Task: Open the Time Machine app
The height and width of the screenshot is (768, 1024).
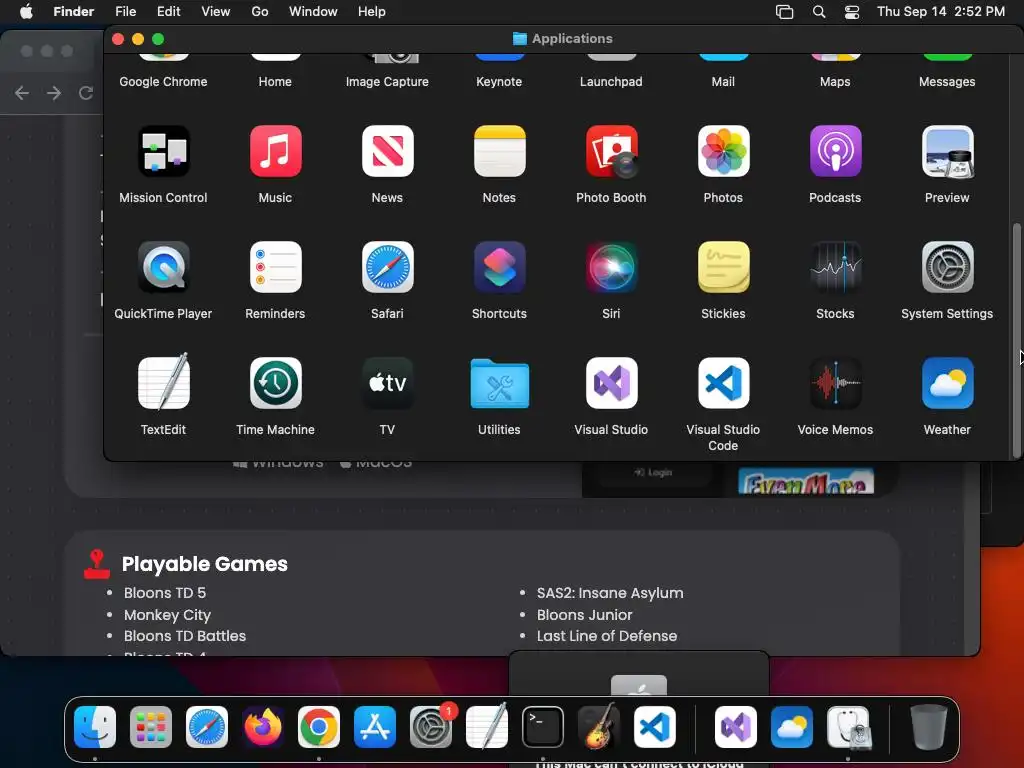Action: (x=276, y=383)
